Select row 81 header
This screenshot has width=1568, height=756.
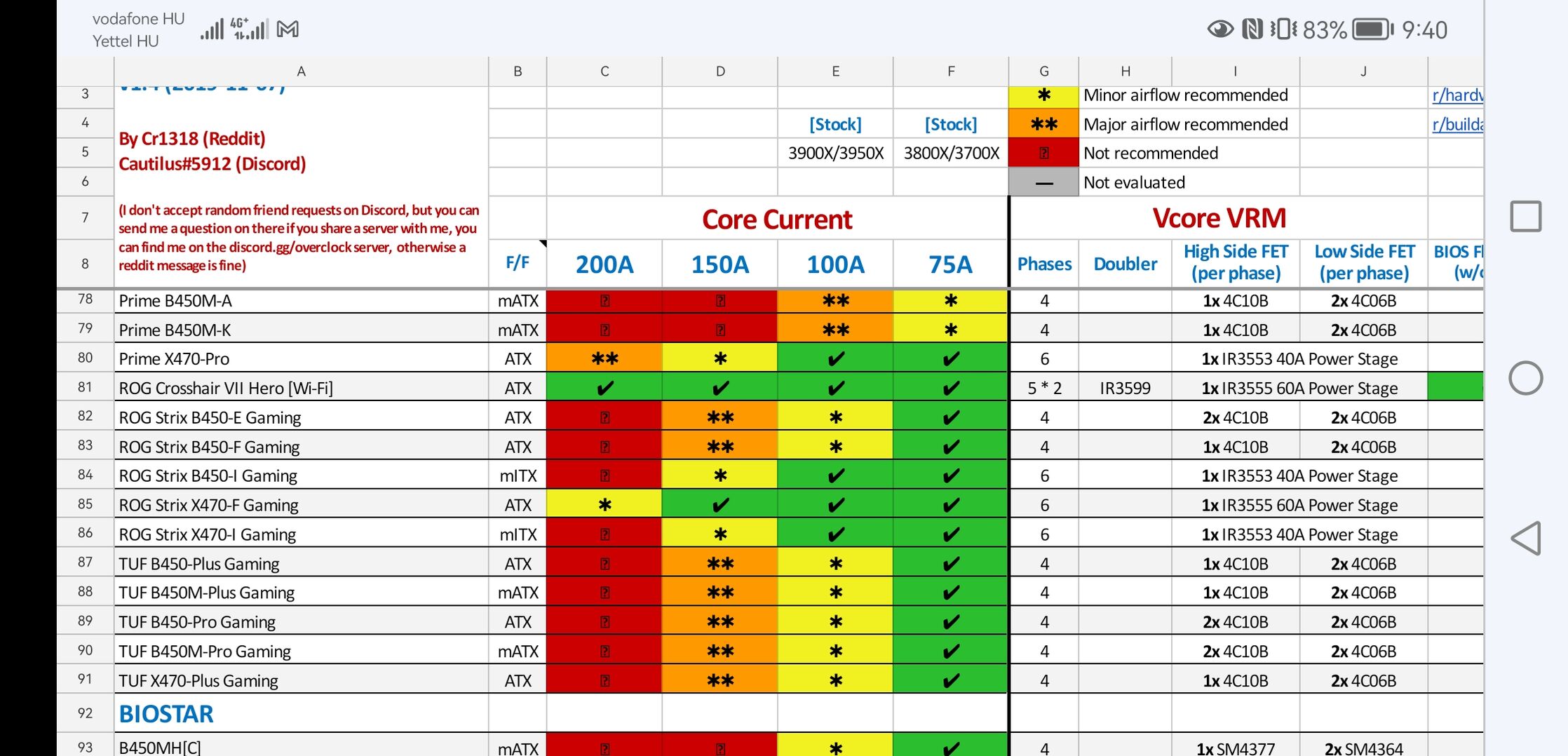point(85,387)
